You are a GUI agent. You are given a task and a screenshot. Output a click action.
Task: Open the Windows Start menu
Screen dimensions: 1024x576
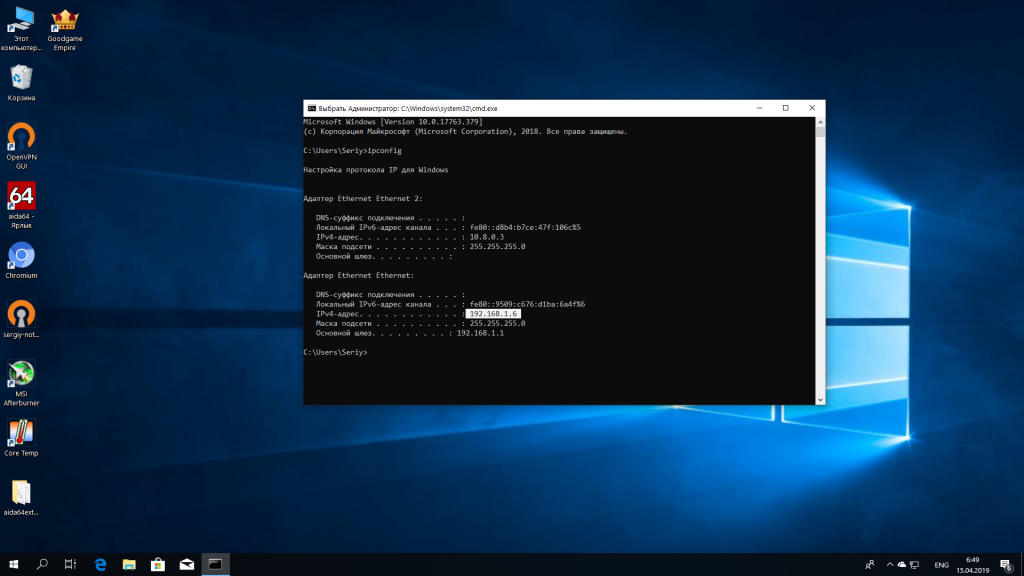[14, 564]
